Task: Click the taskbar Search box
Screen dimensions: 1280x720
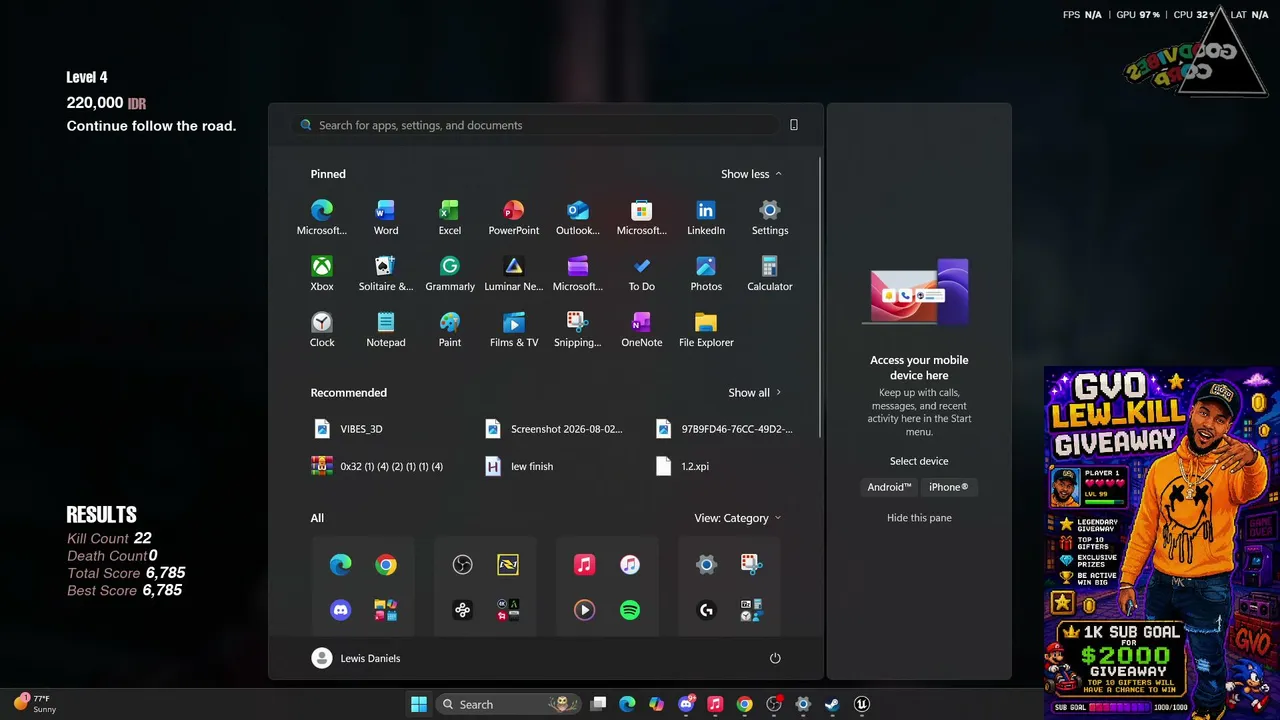Action: tap(510, 704)
